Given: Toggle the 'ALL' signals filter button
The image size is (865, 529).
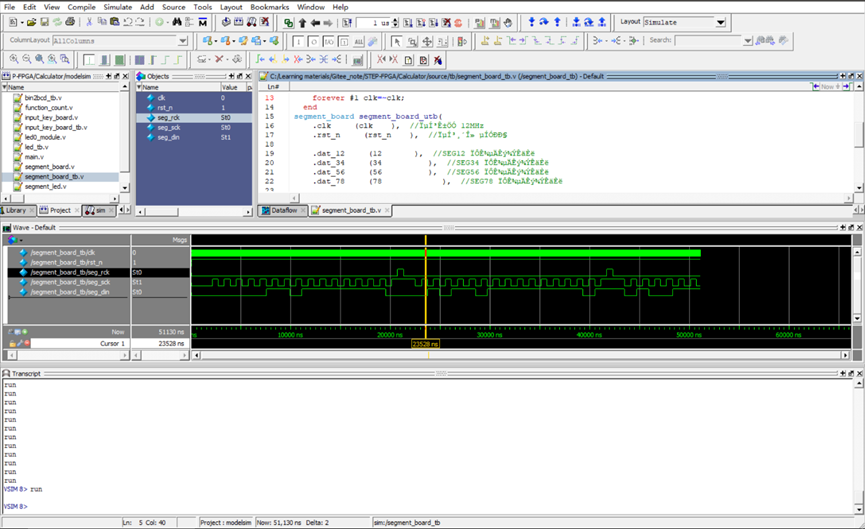Looking at the screenshot, I should [x=359, y=41].
